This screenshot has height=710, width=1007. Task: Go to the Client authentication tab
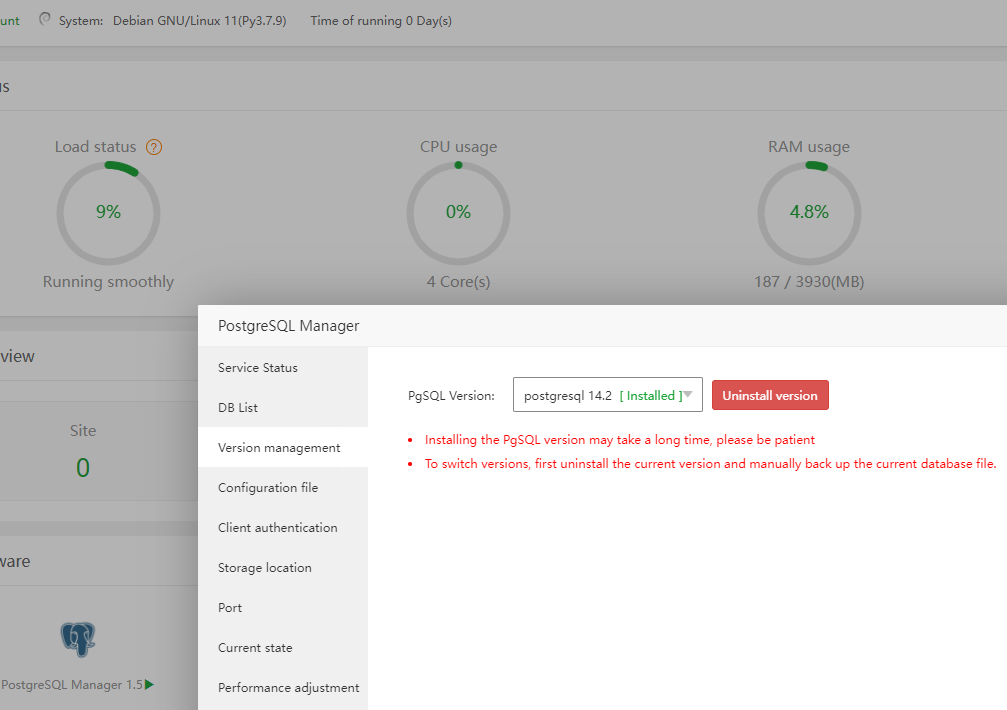pyautogui.click(x=283, y=527)
